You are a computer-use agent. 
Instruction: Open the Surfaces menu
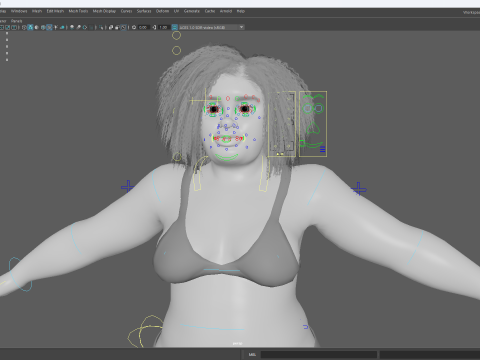[144, 11]
